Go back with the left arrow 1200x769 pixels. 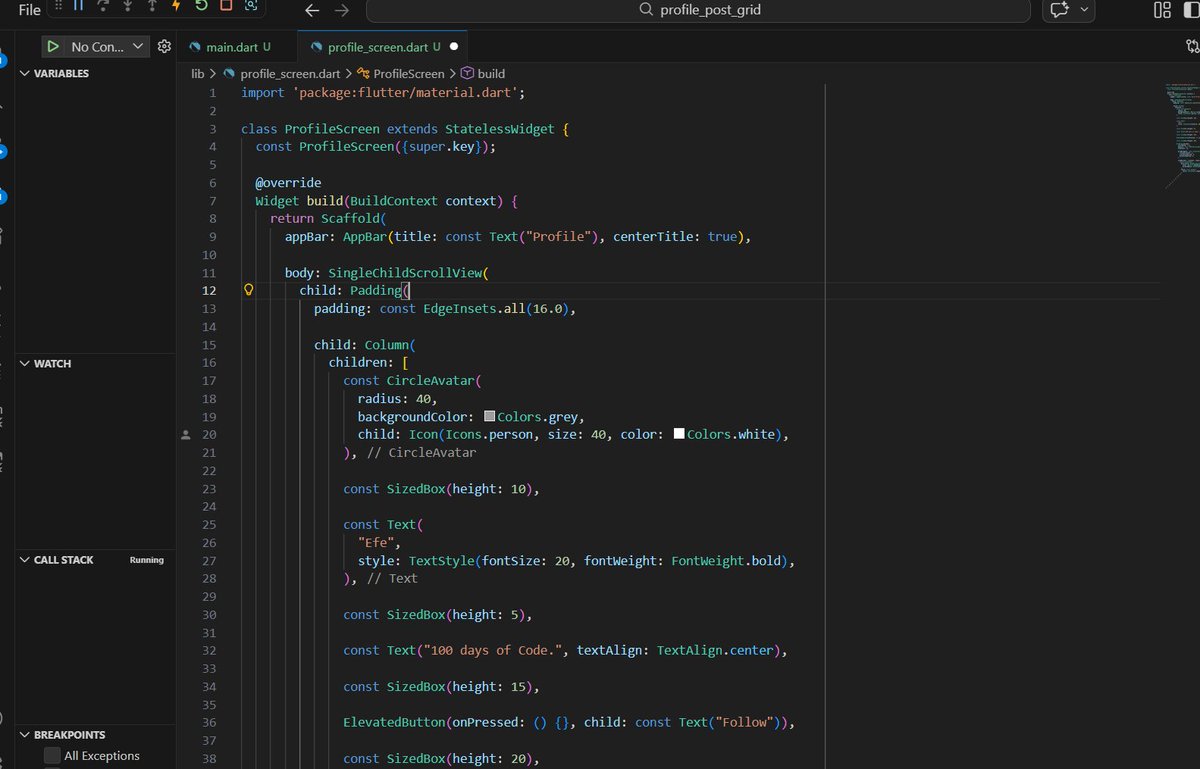(312, 10)
